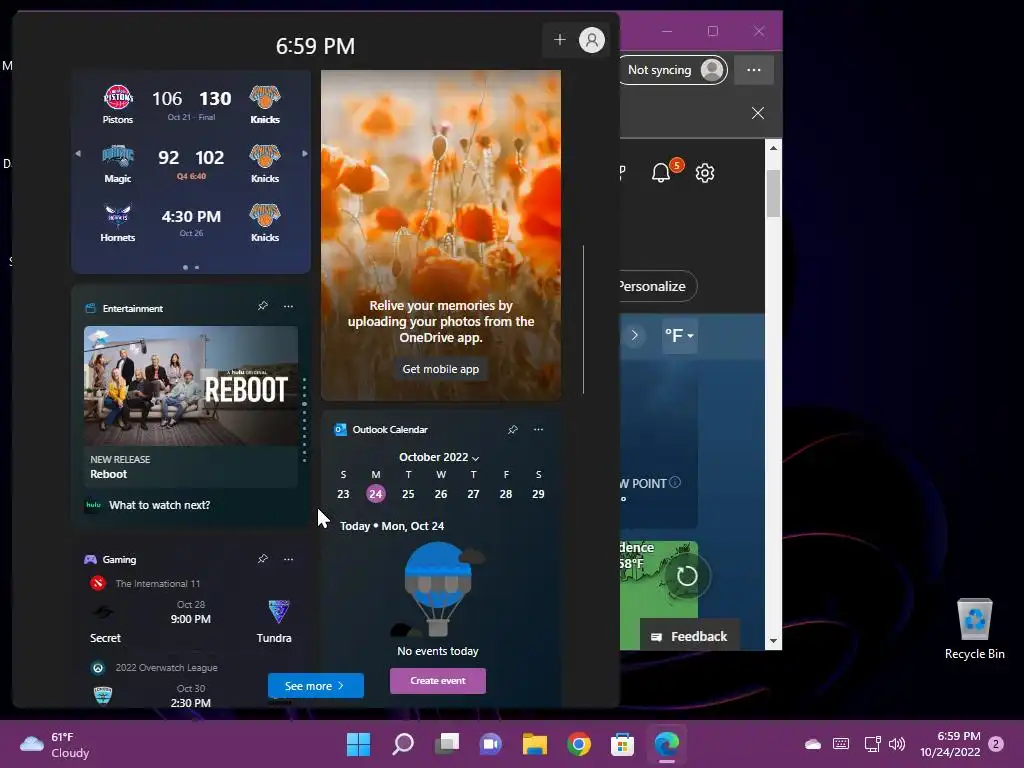The height and width of the screenshot is (768, 1024).
Task: Launch Google Chrome from taskbar
Action: click(x=579, y=744)
